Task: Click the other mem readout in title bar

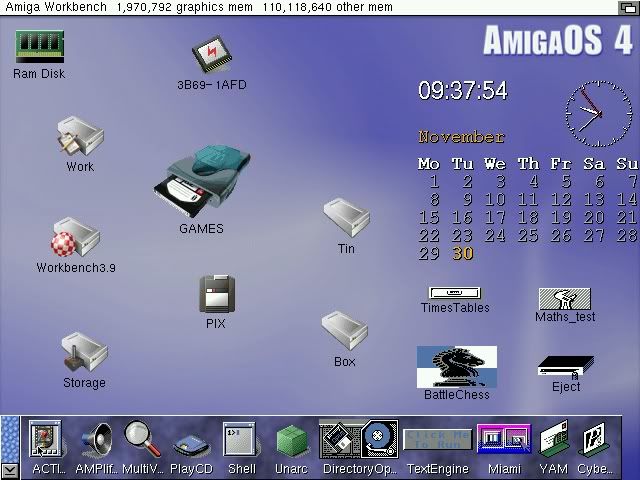Action: (327, 7)
